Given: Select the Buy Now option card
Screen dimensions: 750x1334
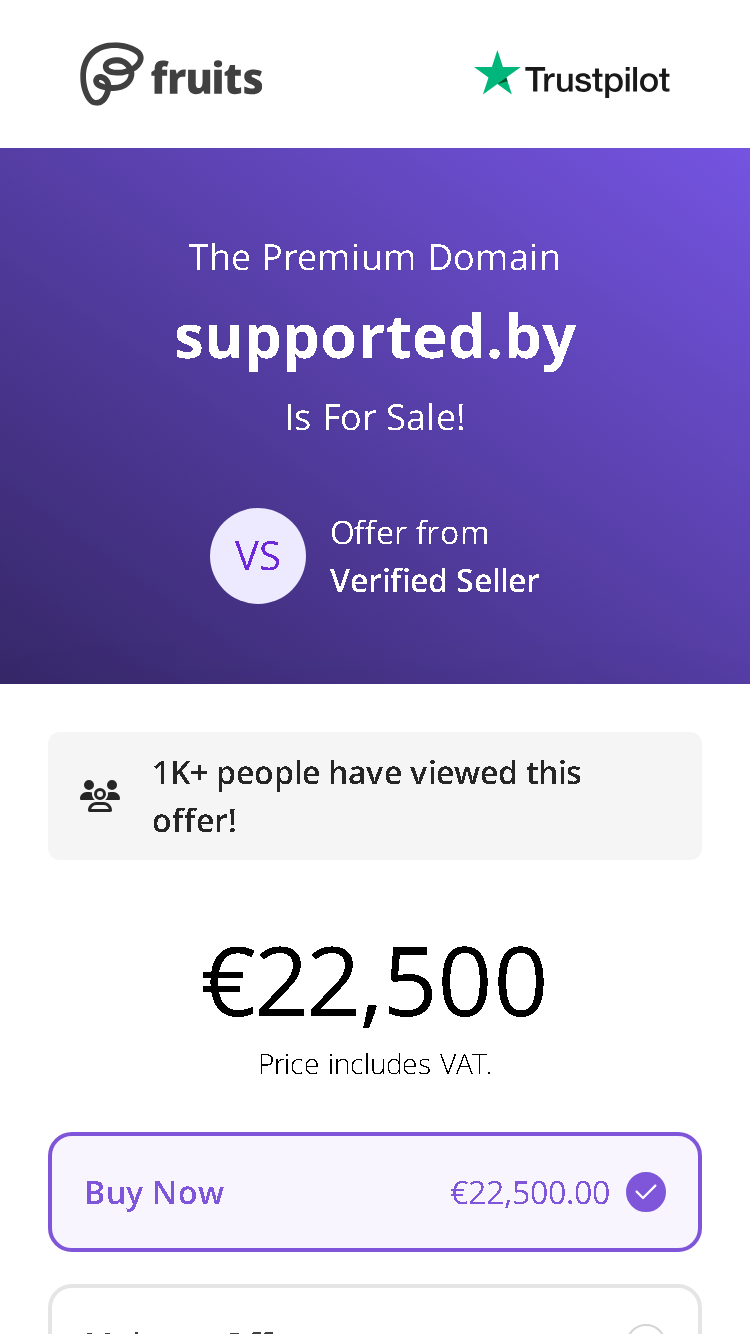Looking at the screenshot, I should tap(375, 1192).
